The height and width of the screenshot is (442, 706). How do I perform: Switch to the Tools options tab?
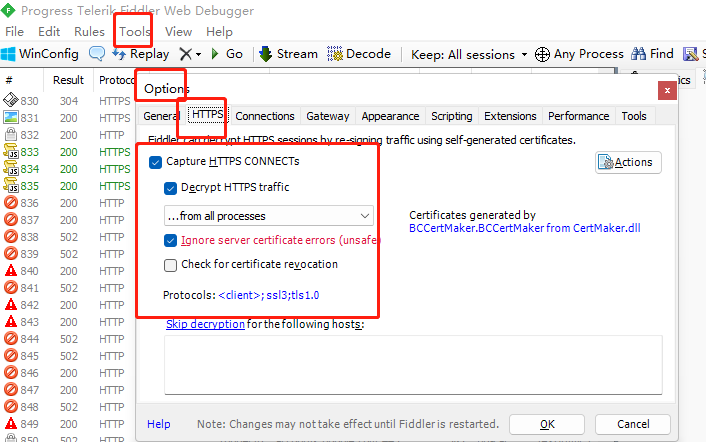point(634,116)
